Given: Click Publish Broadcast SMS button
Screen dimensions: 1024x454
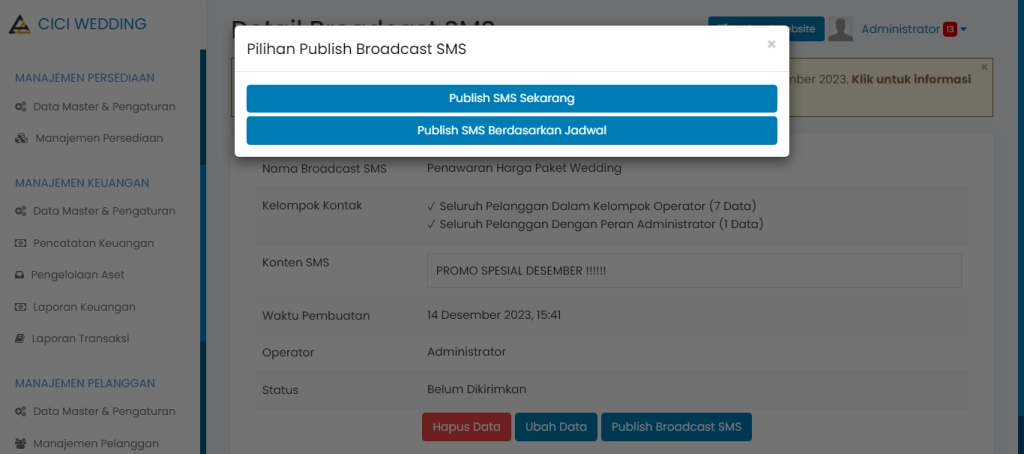Looking at the screenshot, I should (677, 427).
